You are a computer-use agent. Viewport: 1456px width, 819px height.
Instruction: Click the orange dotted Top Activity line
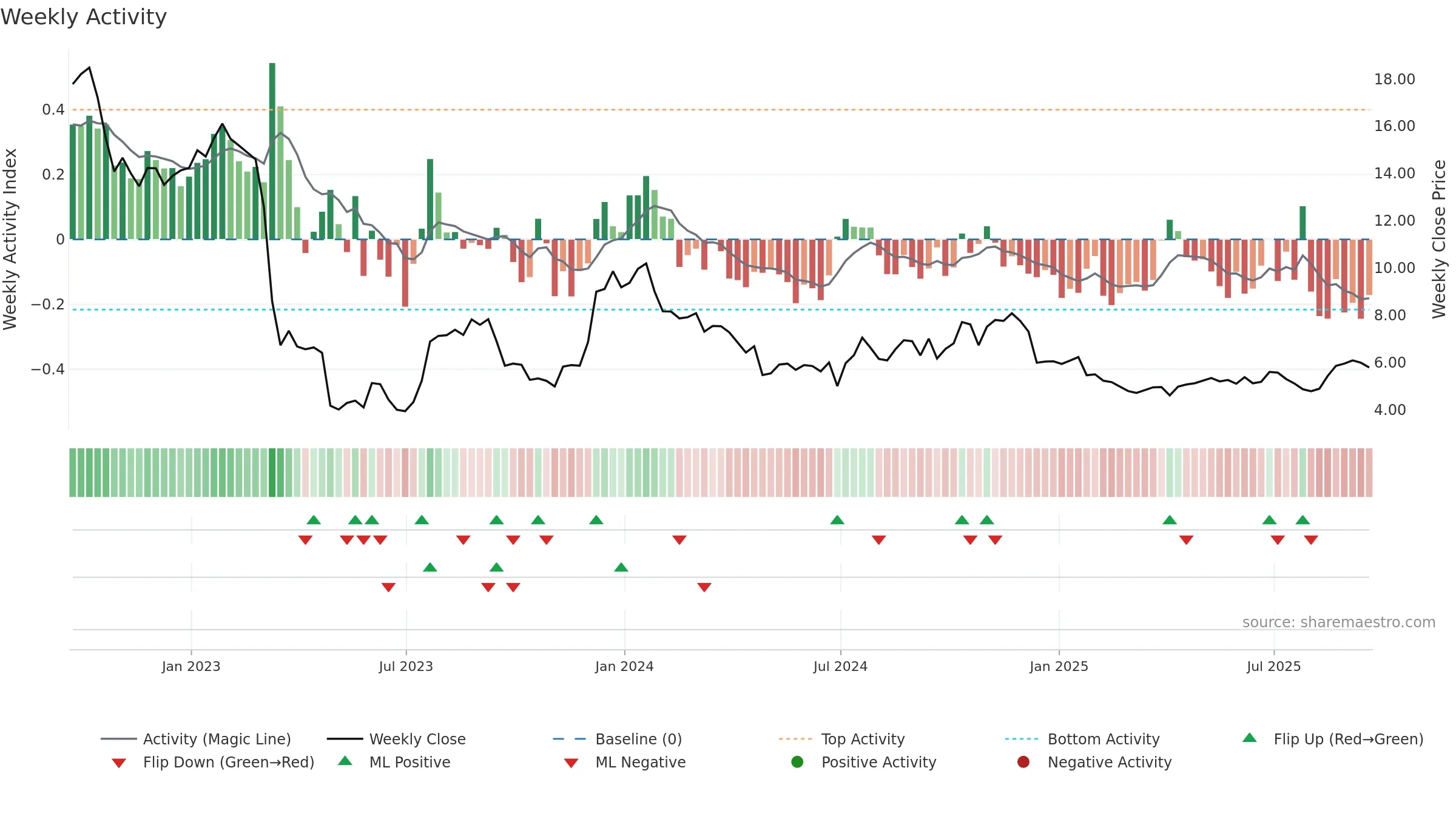[x=721, y=110]
